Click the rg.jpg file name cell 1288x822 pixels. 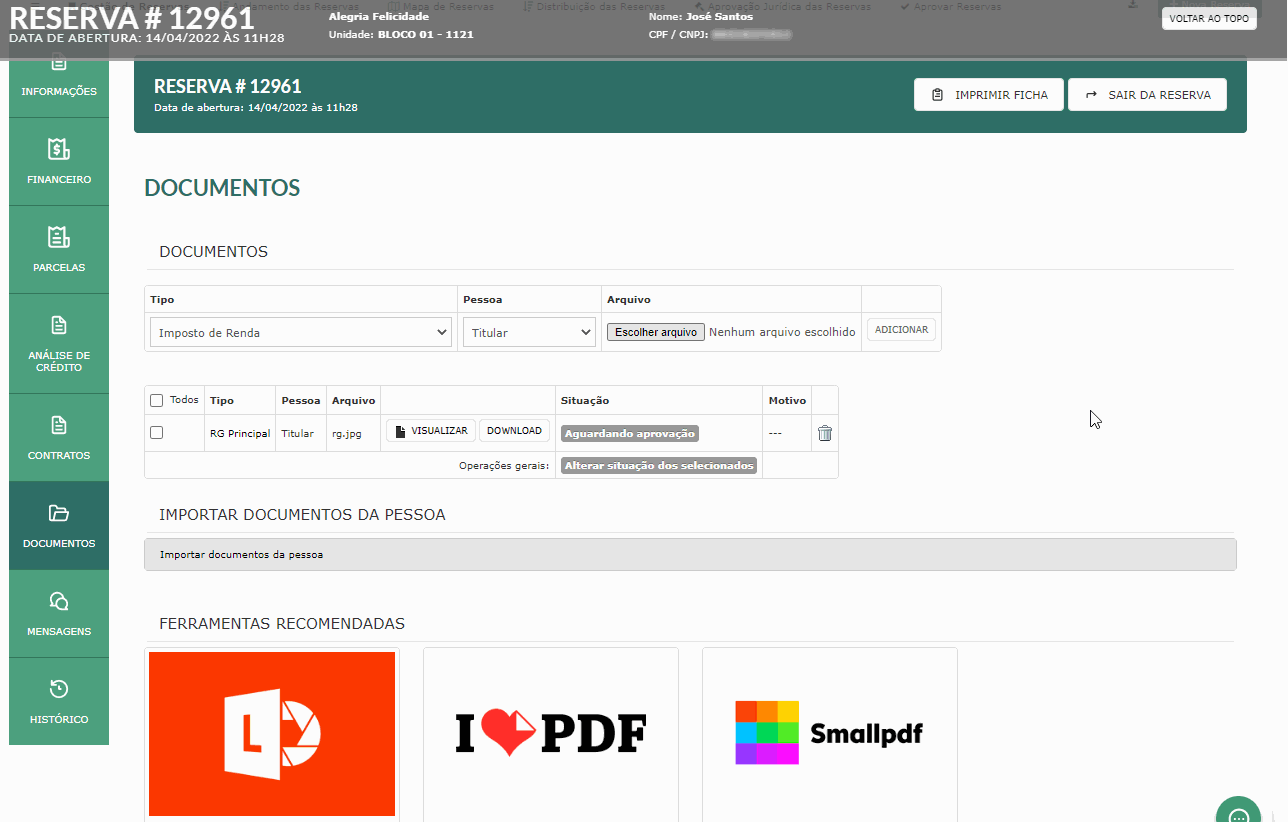tap(354, 433)
